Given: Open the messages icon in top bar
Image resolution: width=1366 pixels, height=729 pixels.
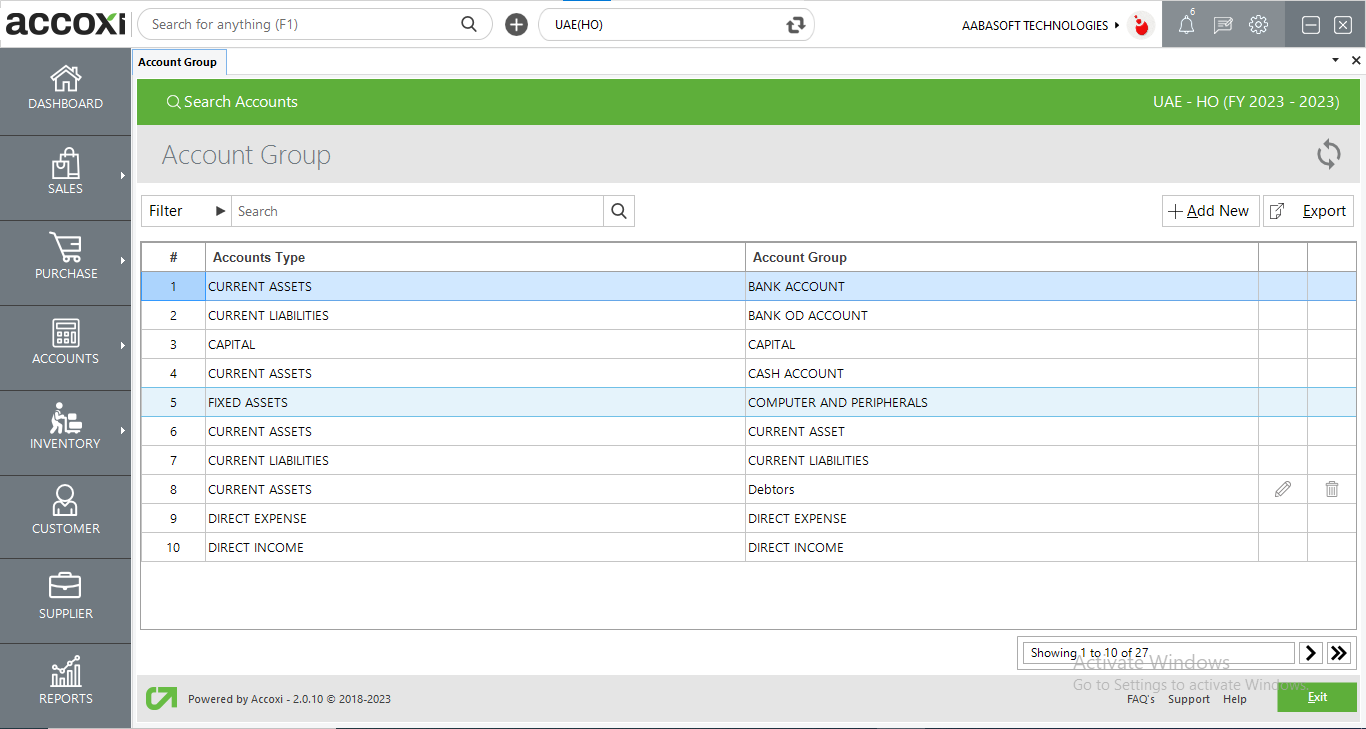Looking at the screenshot, I should [x=1222, y=24].
